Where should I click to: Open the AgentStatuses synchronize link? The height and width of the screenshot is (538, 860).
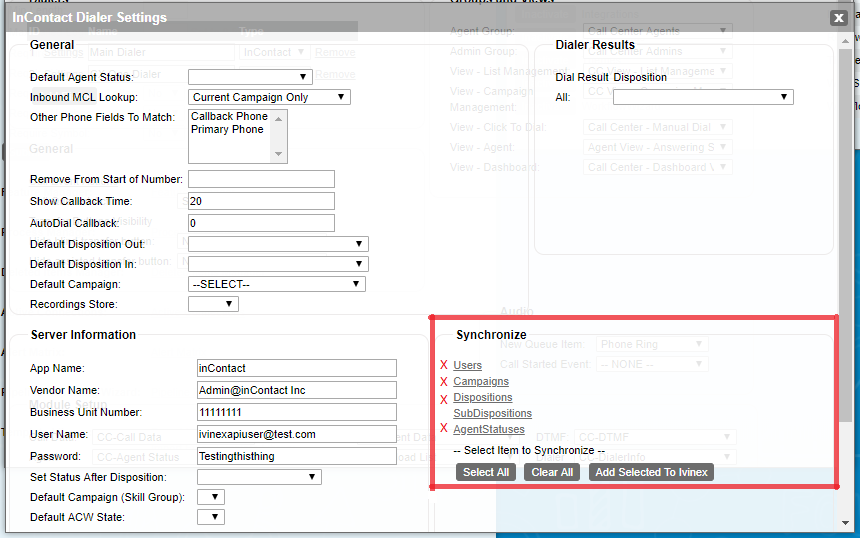pyautogui.click(x=489, y=429)
